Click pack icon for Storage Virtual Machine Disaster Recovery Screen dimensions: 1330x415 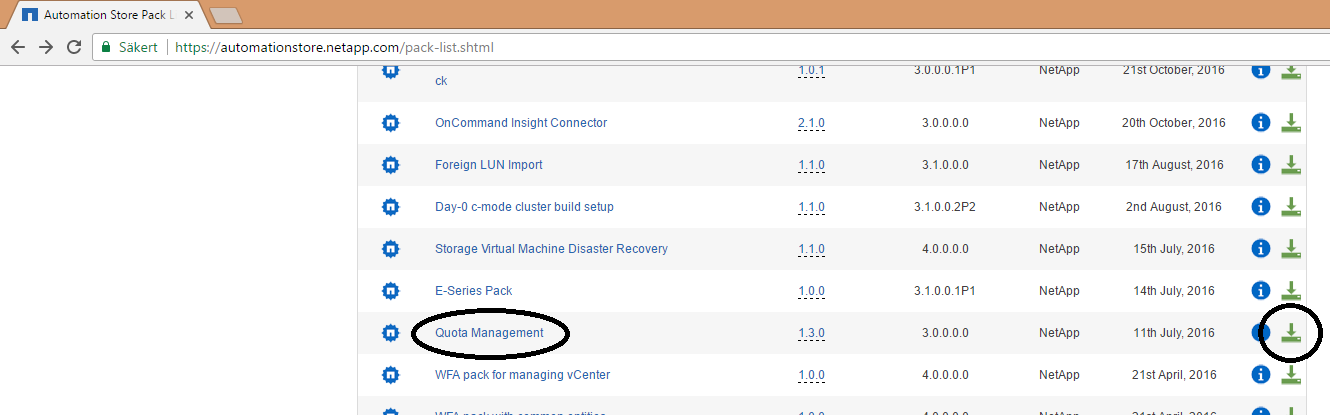(x=390, y=249)
